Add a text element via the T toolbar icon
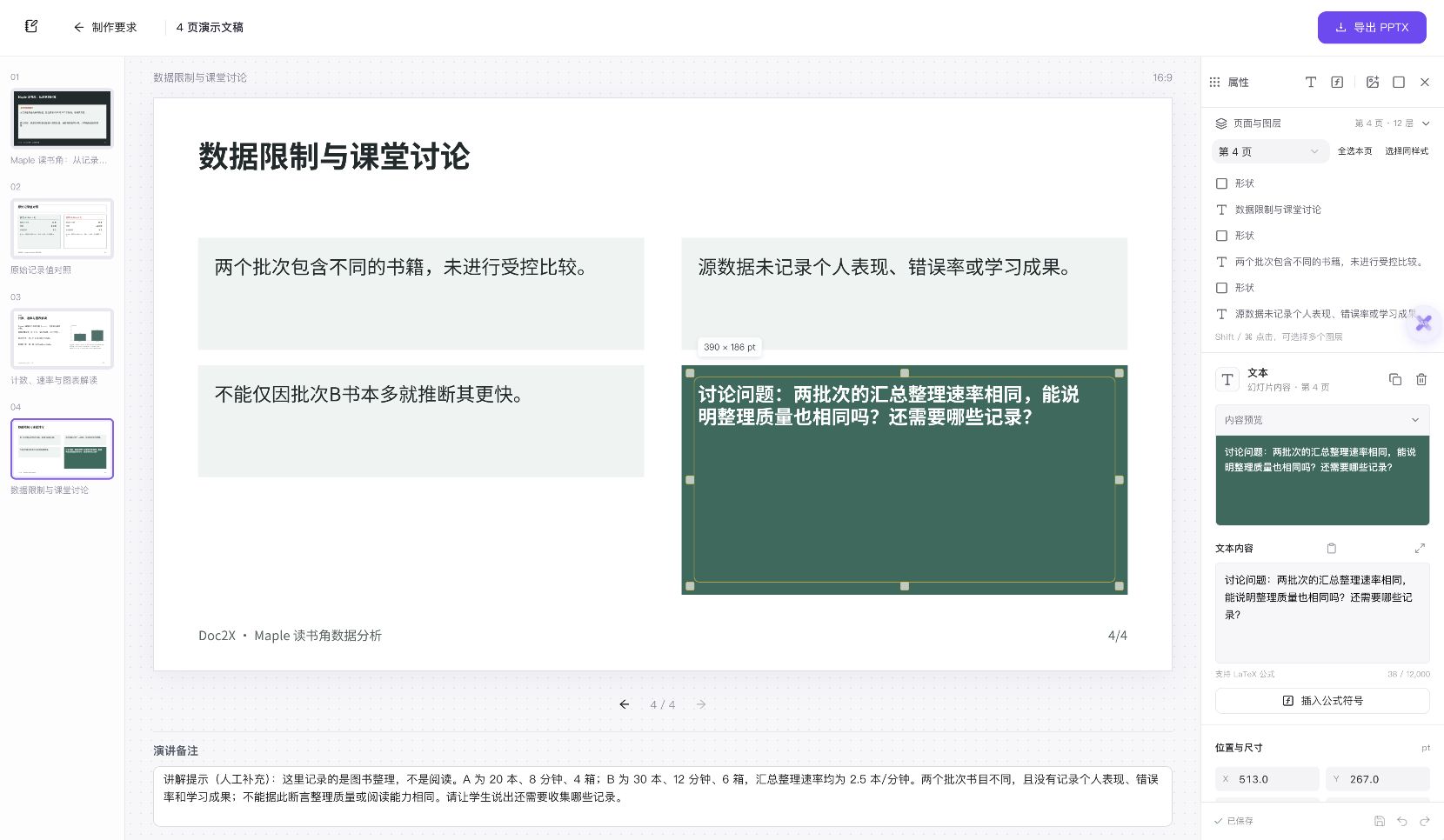This screenshot has height=840, width=1444. pos(1311,82)
